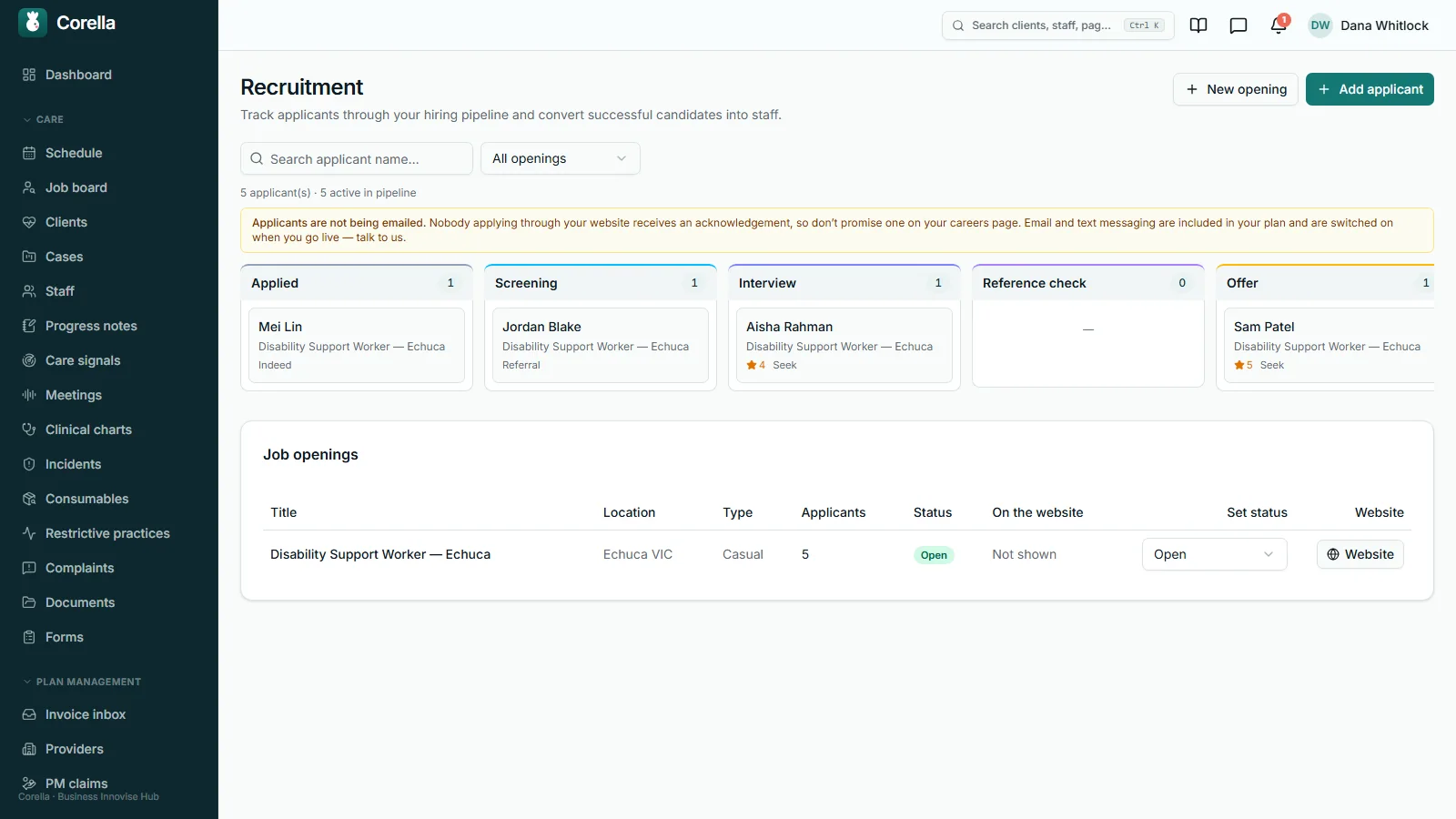Click the Staff people icon
This screenshot has height=819, width=1456.
[x=29, y=291]
